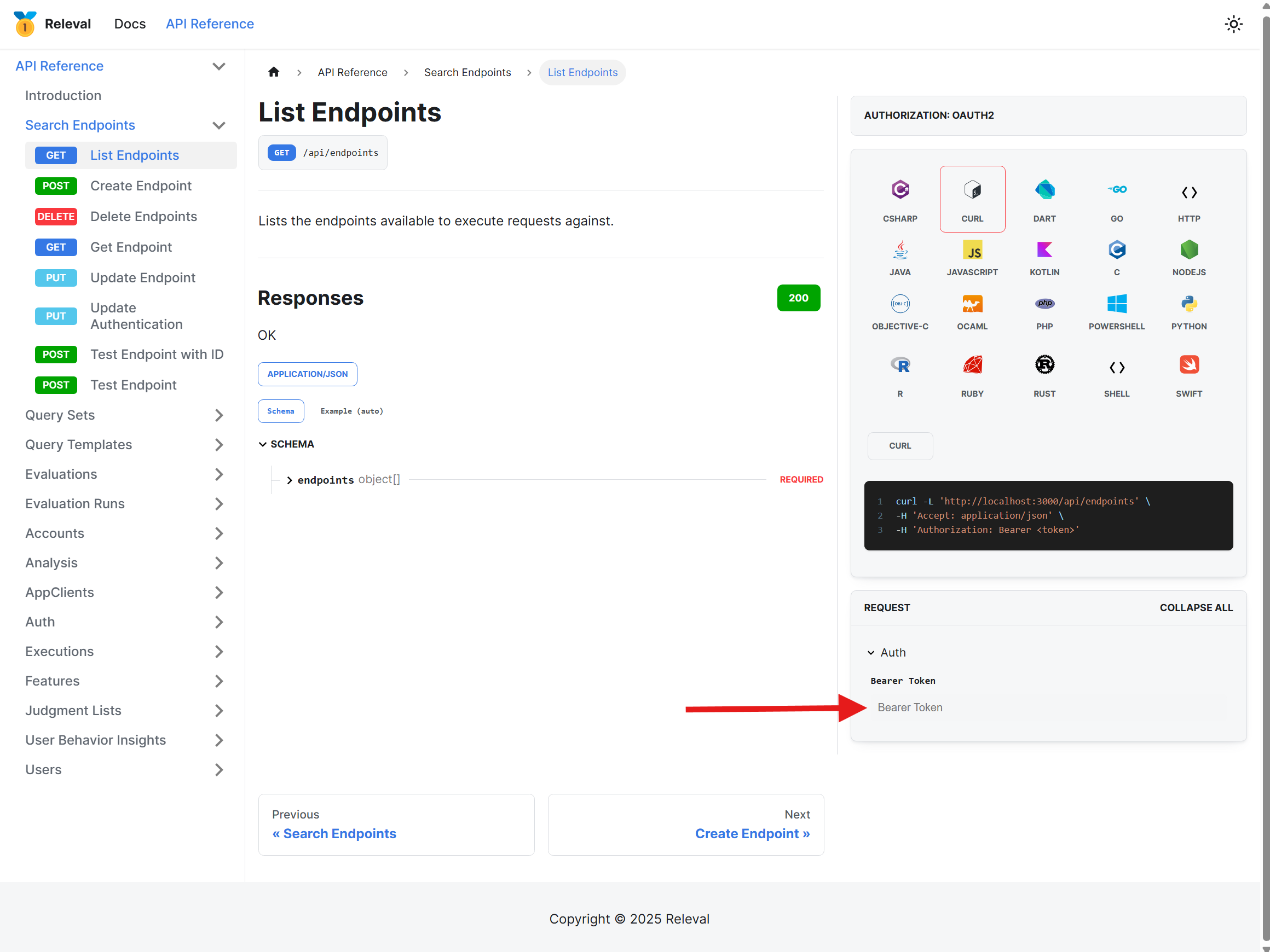The image size is (1270, 952).
Task: Collapse the Auth request section
Action: 886,653
